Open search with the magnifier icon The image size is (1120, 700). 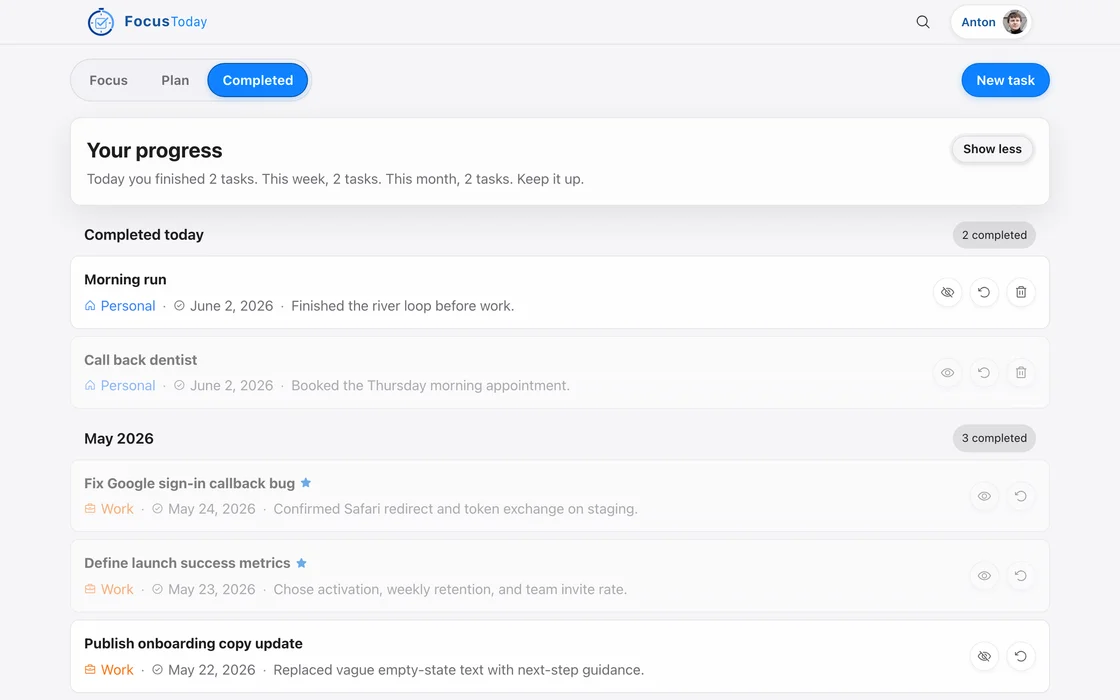click(x=923, y=22)
